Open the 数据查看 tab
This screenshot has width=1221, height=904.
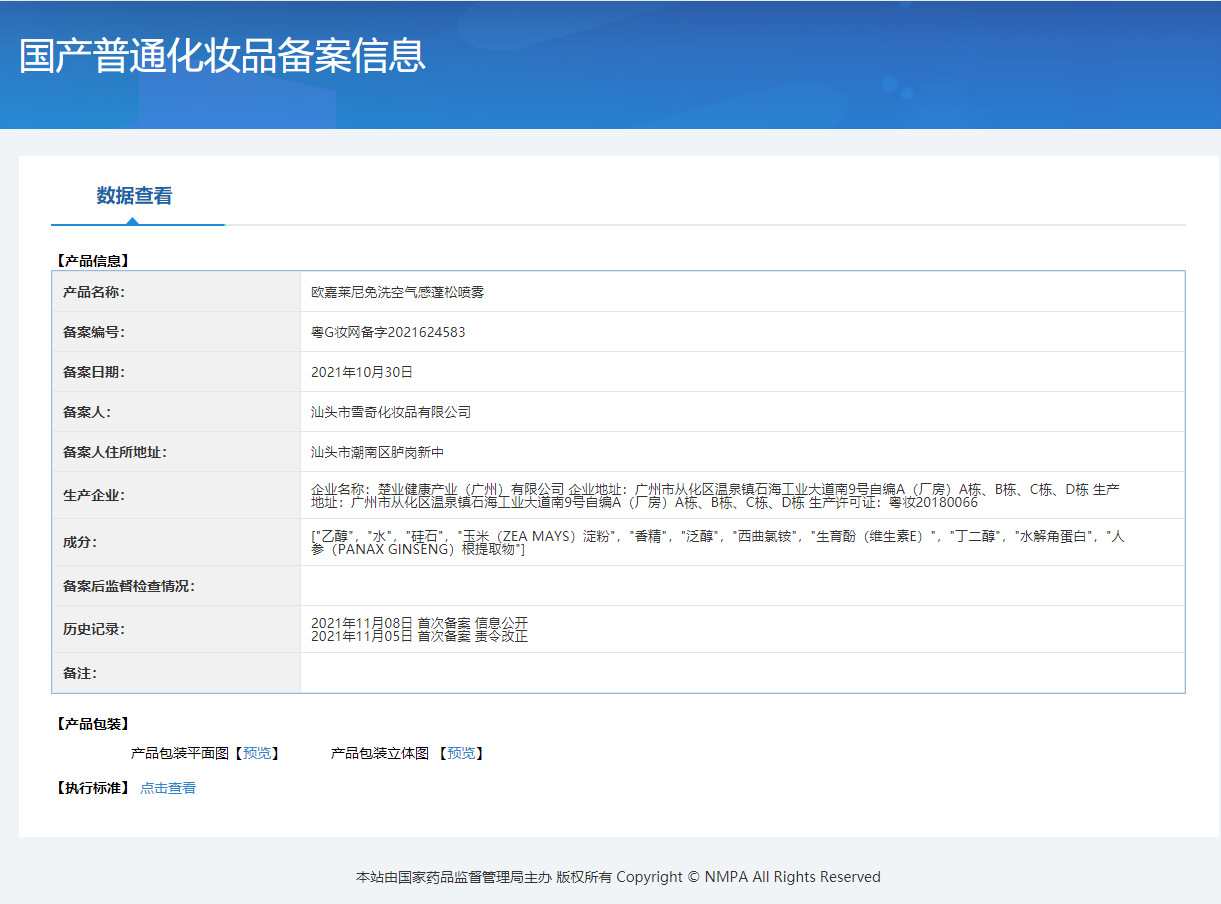point(135,196)
